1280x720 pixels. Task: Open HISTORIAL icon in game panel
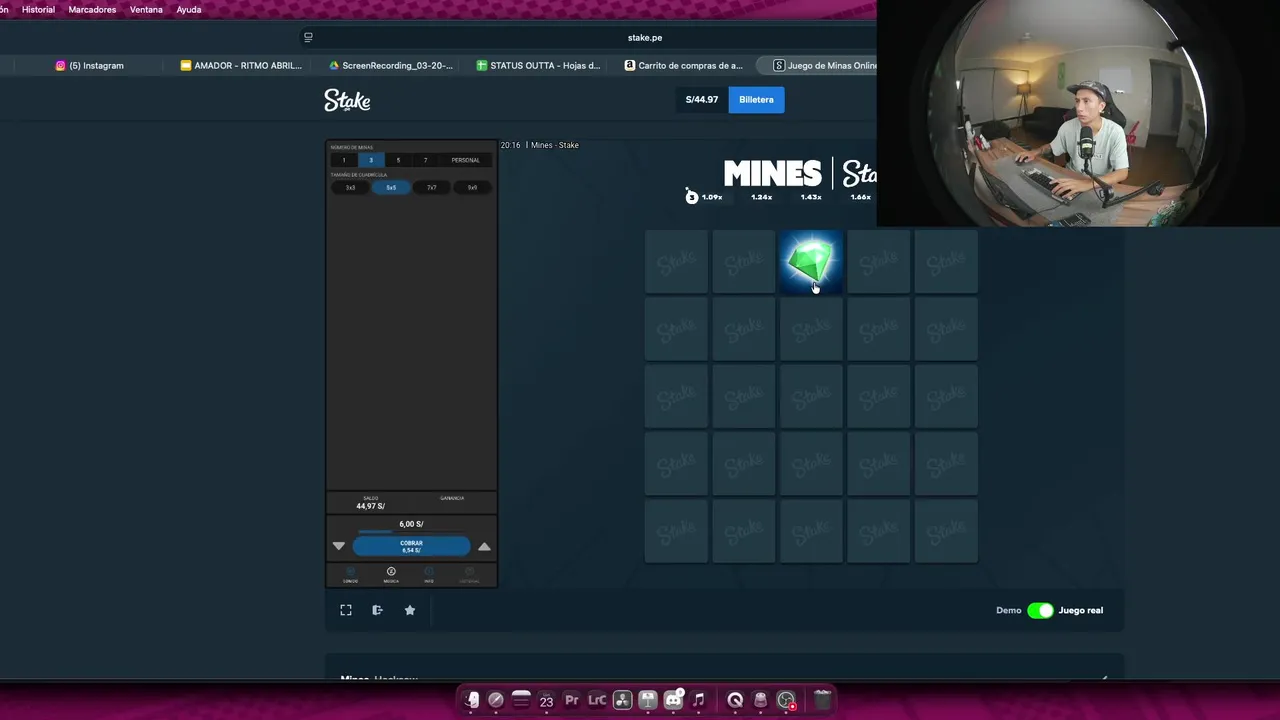[469, 575]
